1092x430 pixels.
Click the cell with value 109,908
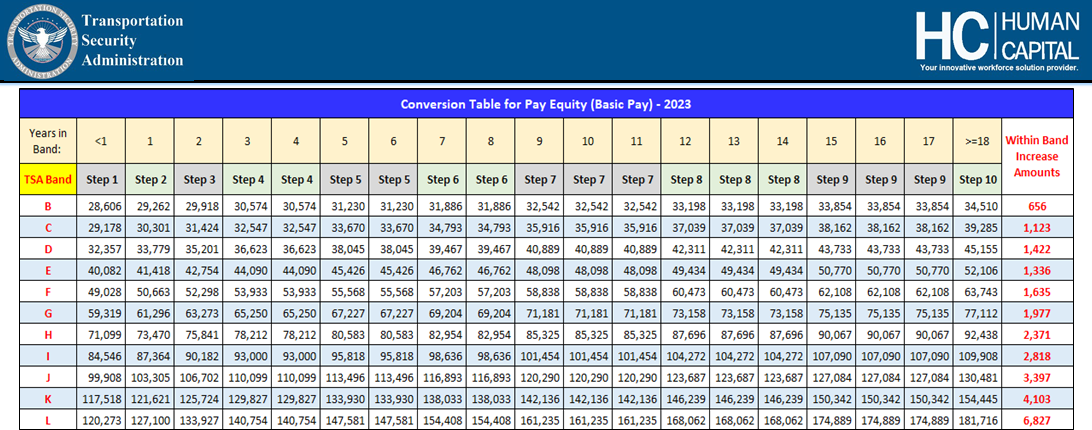(977, 356)
